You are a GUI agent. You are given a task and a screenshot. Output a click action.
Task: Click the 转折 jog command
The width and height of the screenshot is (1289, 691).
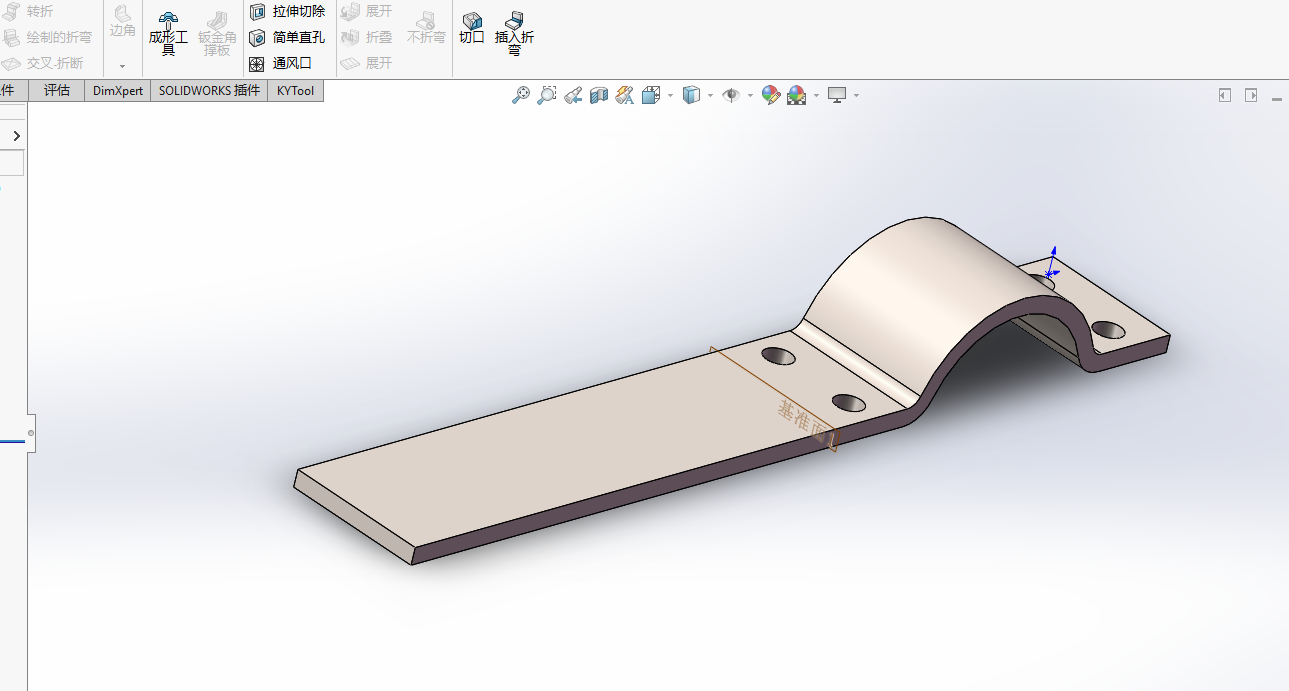(x=29, y=11)
